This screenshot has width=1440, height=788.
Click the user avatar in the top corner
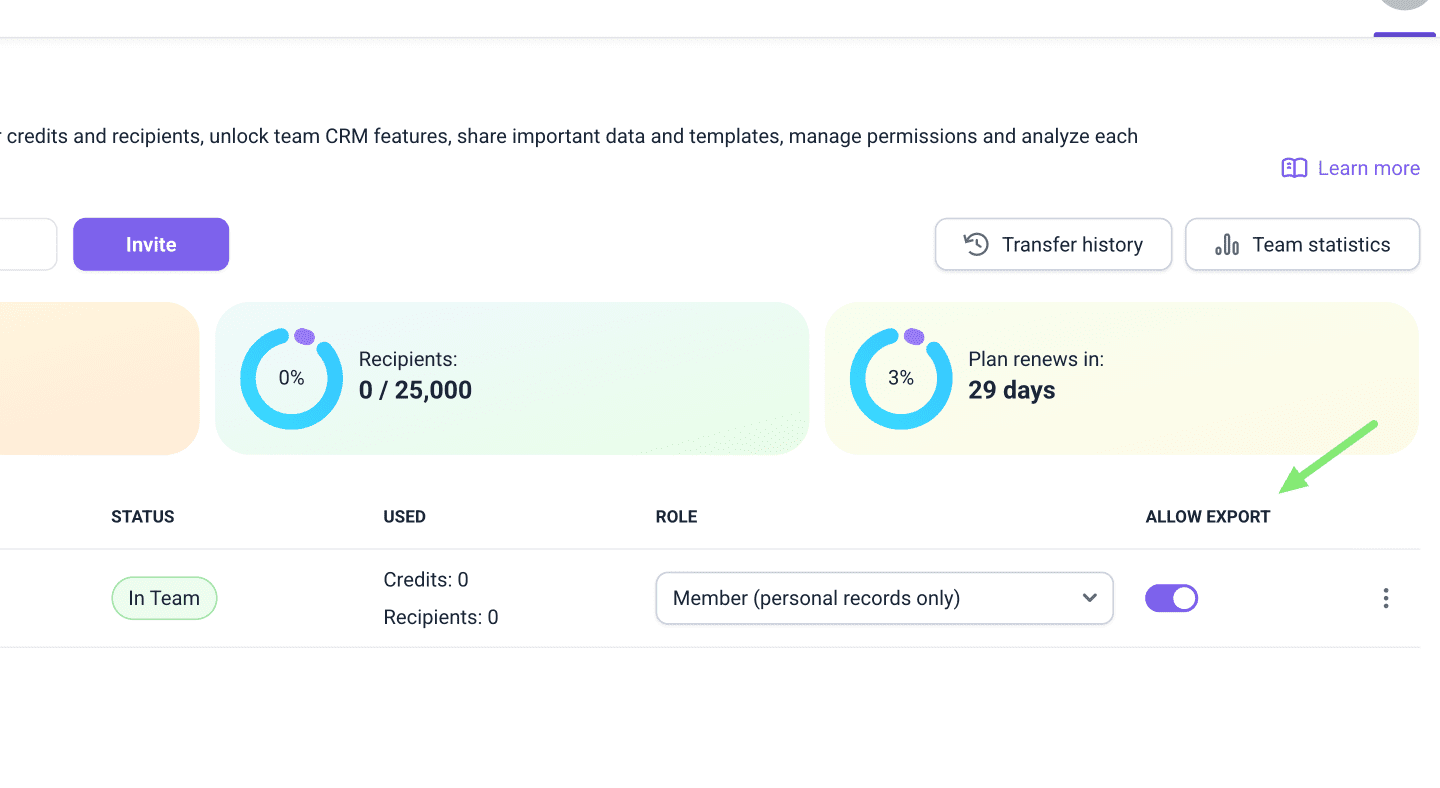click(x=1405, y=4)
